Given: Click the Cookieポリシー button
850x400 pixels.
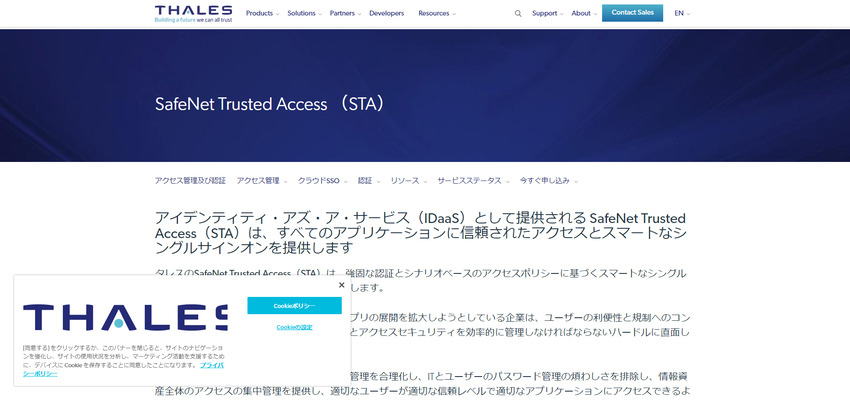Looking at the screenshot, I should click(294, 306).
